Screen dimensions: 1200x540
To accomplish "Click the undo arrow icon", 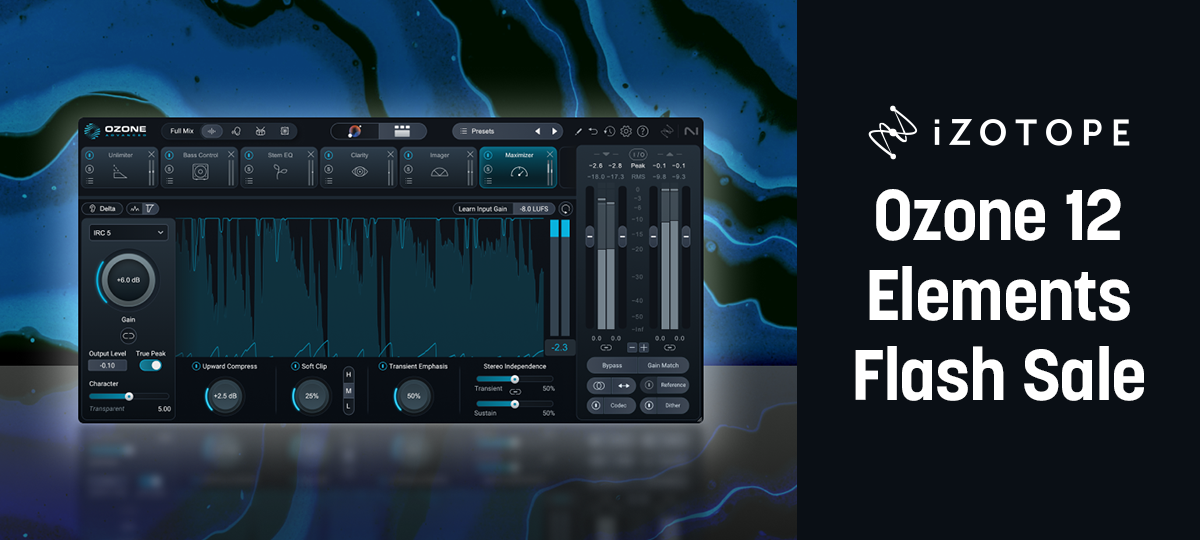I will pyautogui.click(x=593, y=131).
